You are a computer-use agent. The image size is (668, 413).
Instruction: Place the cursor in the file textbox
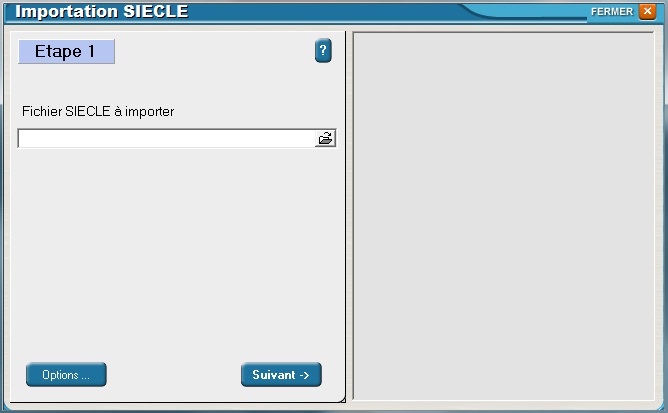(x=167, y=138)
